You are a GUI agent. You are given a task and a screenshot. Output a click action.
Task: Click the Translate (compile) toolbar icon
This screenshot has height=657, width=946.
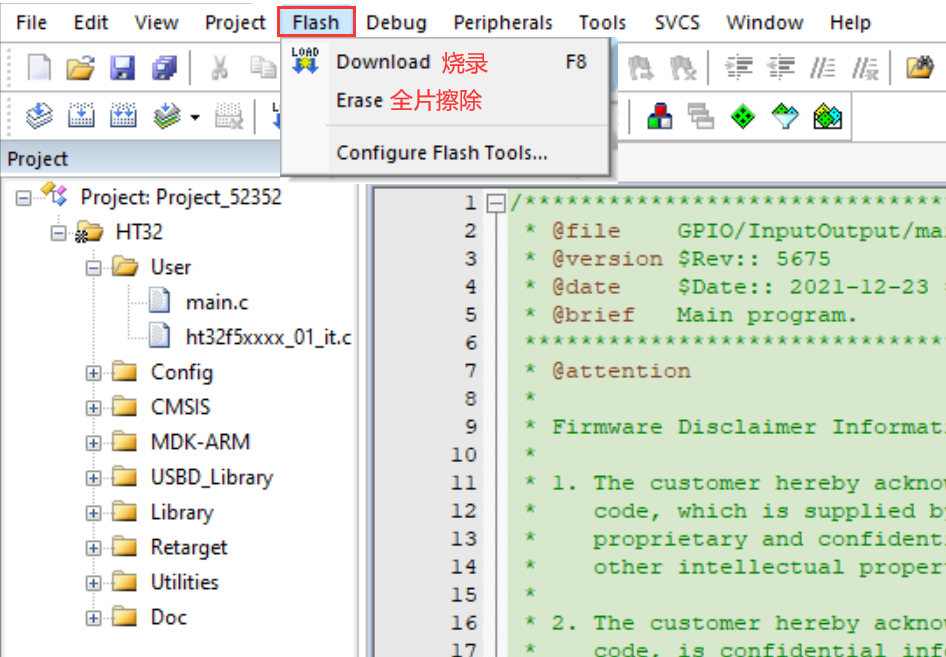point(38,117)
